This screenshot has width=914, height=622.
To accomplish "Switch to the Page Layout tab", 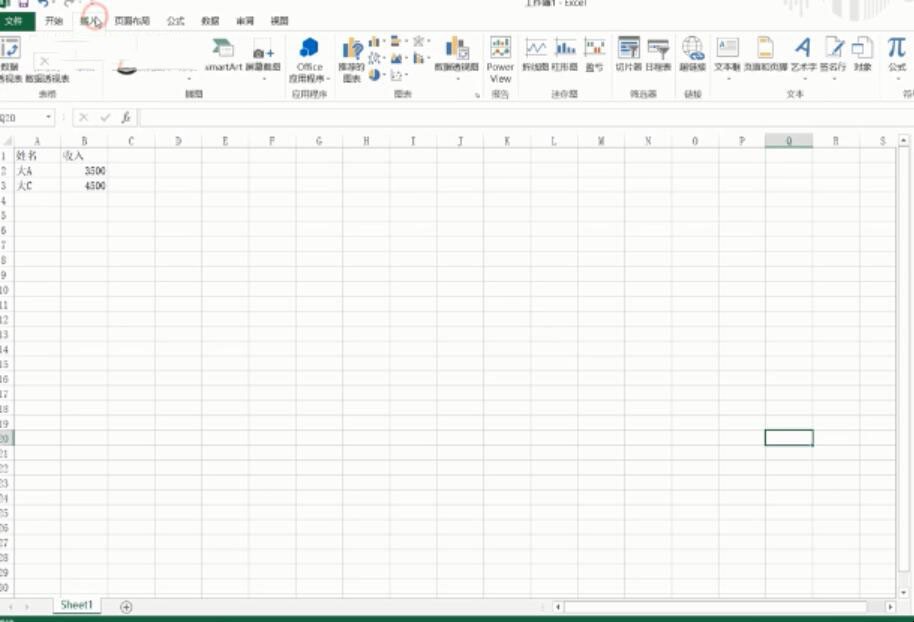I will 132,21.
